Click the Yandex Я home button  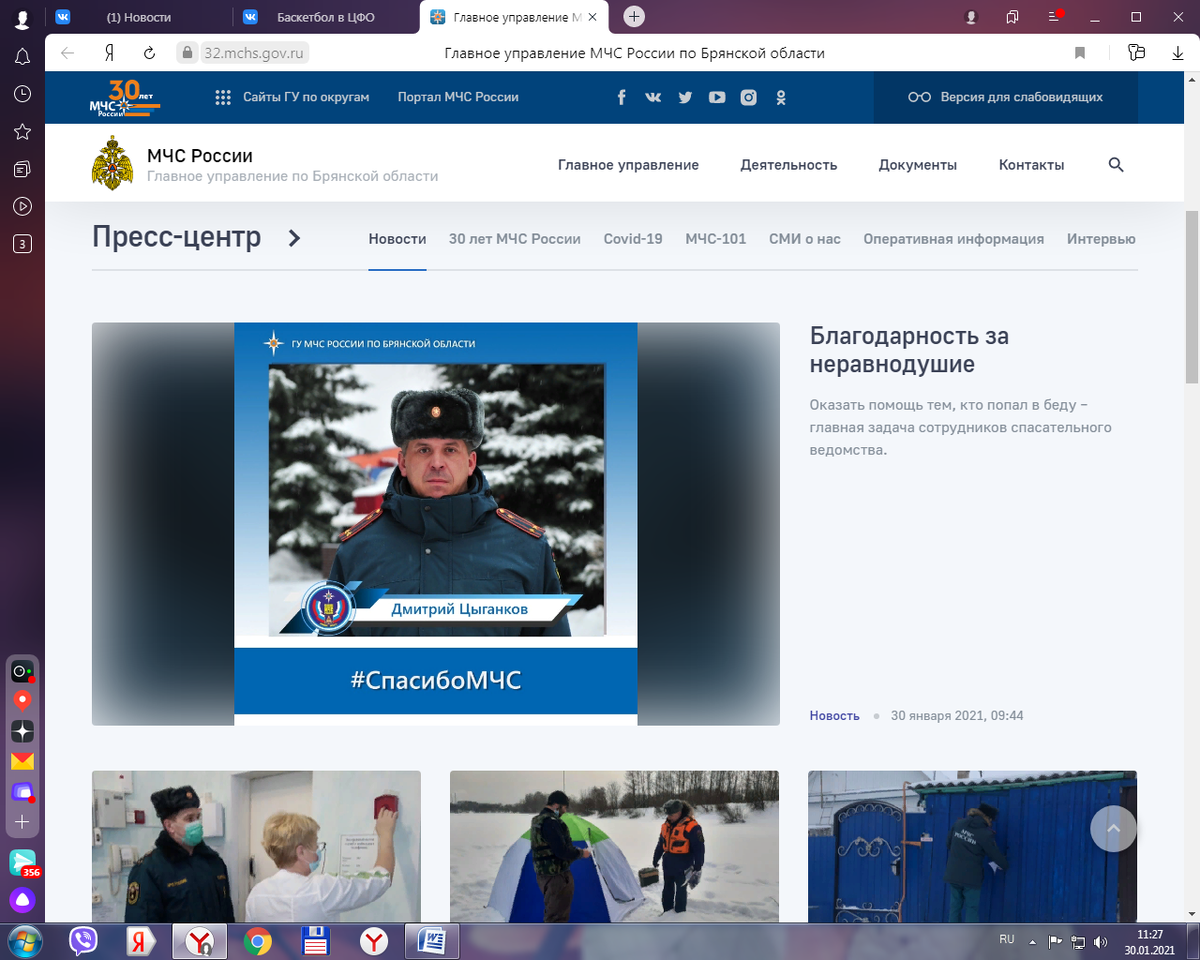[x=108, y=53]
